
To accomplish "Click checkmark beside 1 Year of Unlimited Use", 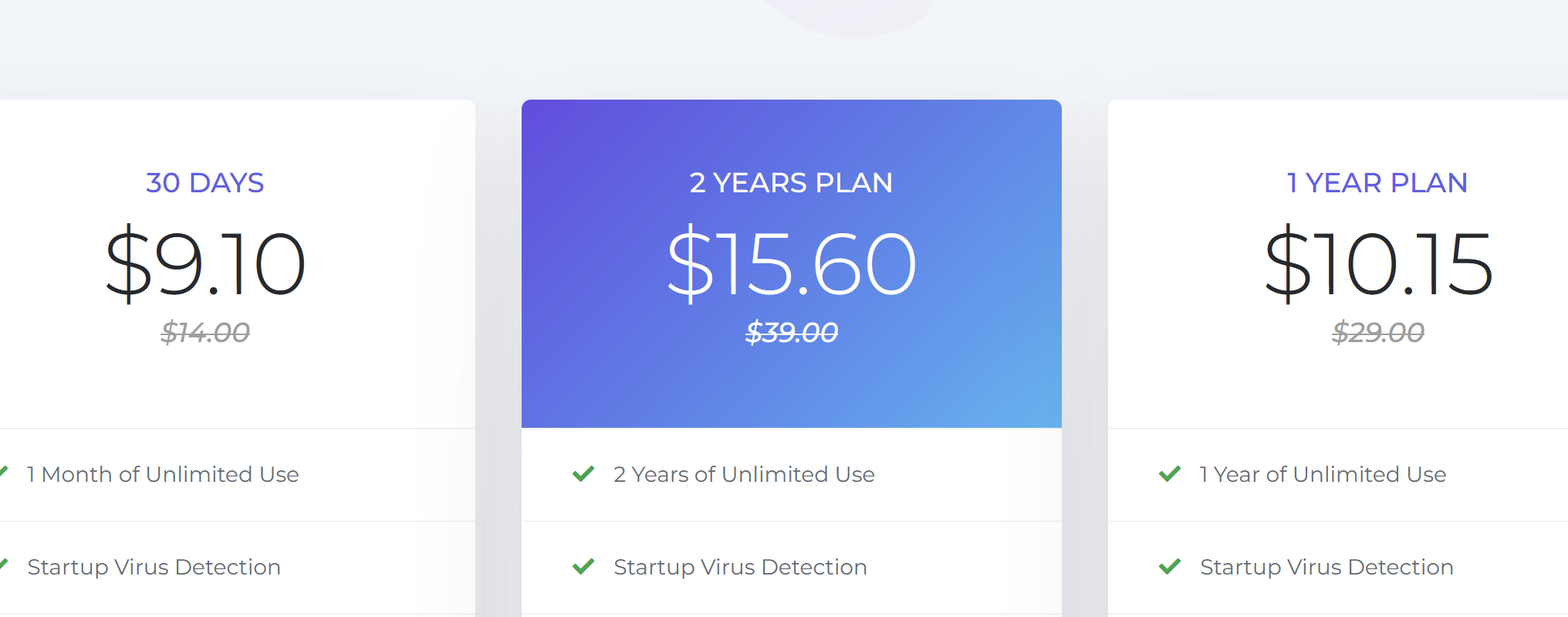I will click(x=1170, y=473).
